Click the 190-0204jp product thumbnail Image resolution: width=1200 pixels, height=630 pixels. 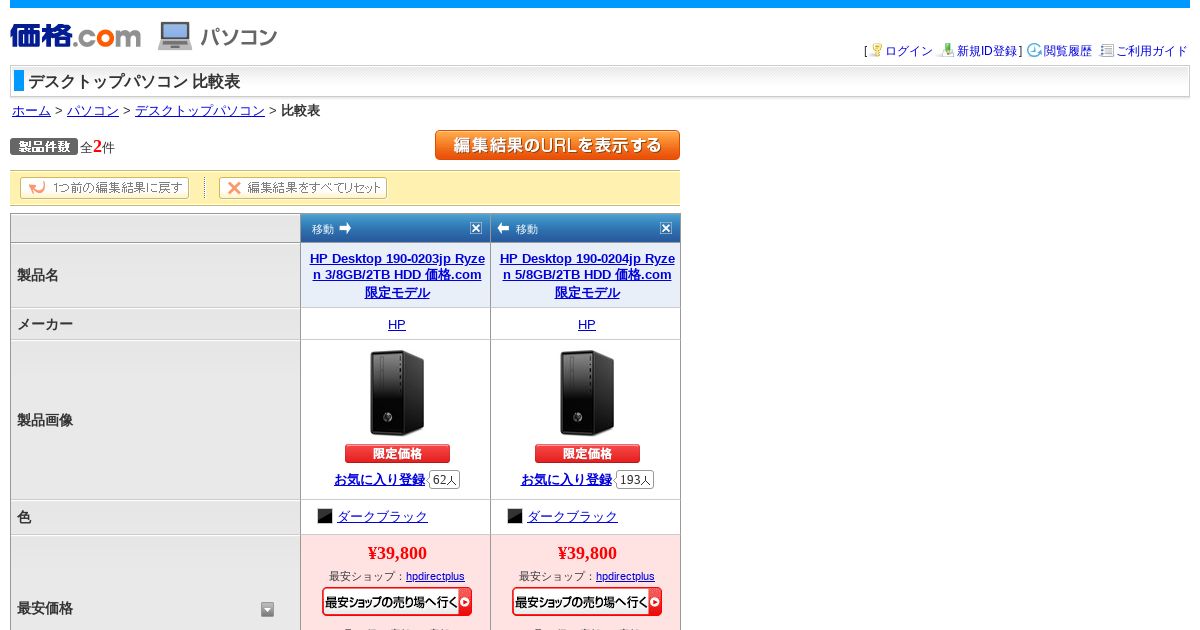coord(587,392)
